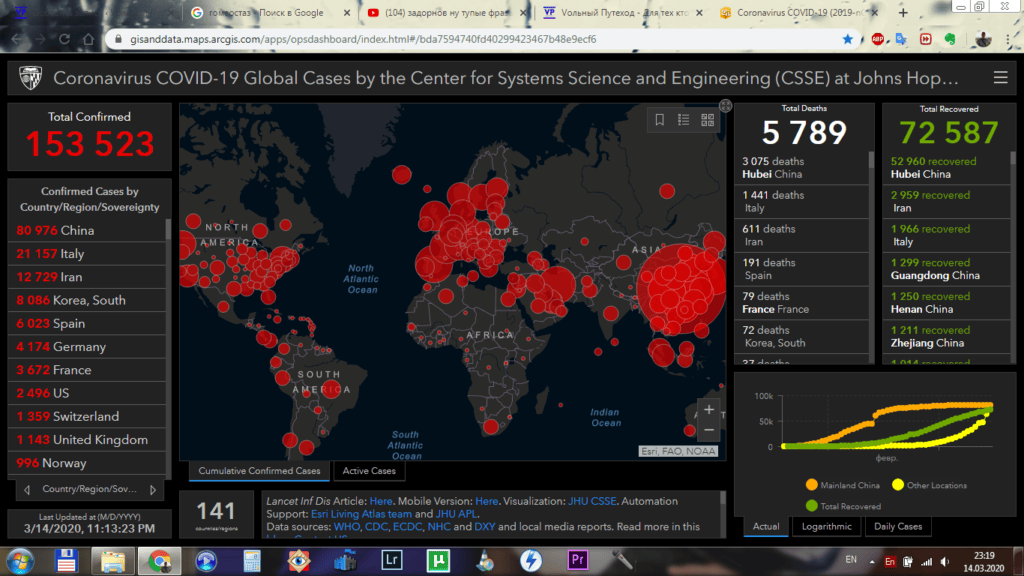This screenshot has width=1024, height=576.
Task: Open the Chrome profile avatar
Action: pos(983,39)
